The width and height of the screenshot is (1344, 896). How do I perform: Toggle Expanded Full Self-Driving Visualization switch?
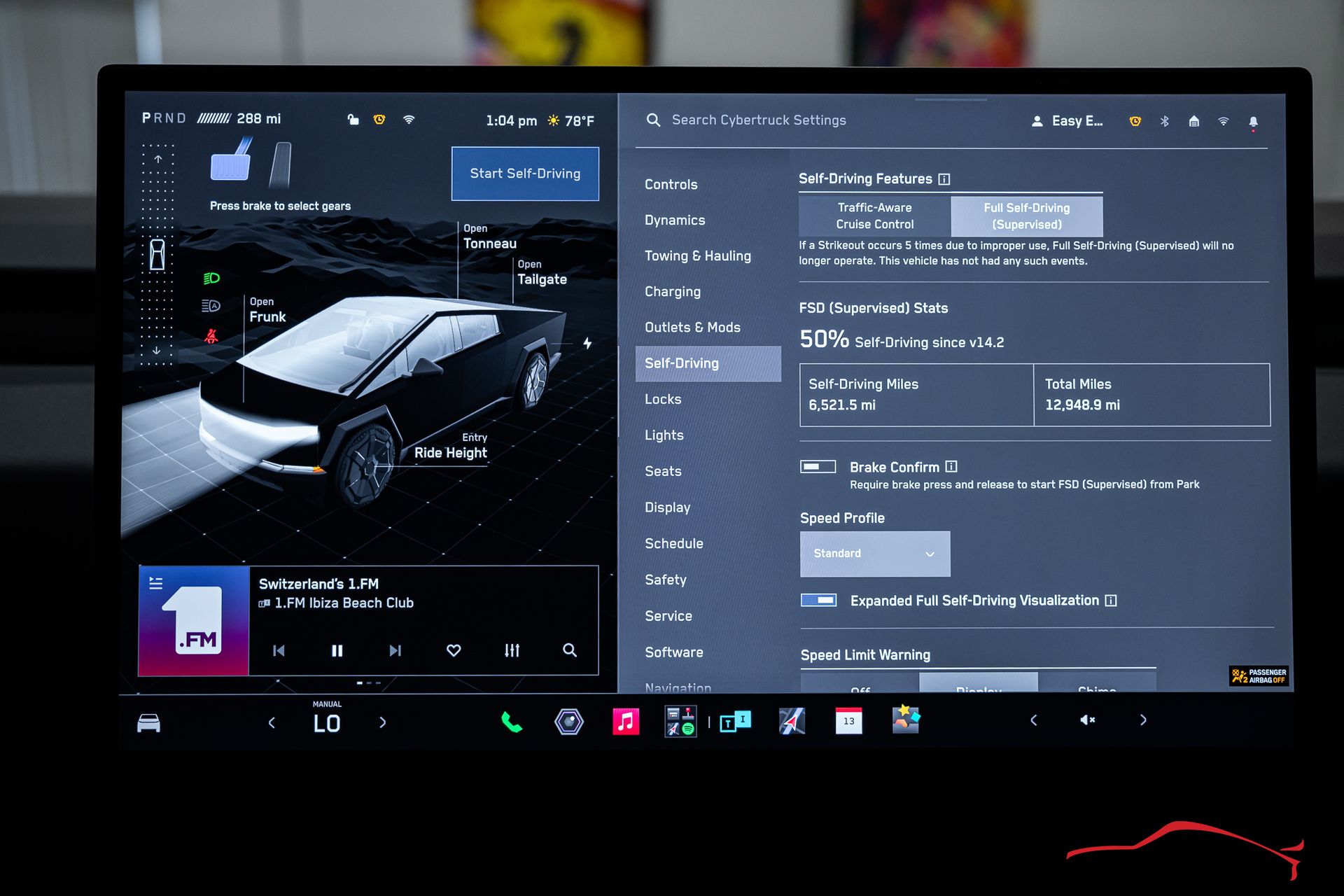818,600
